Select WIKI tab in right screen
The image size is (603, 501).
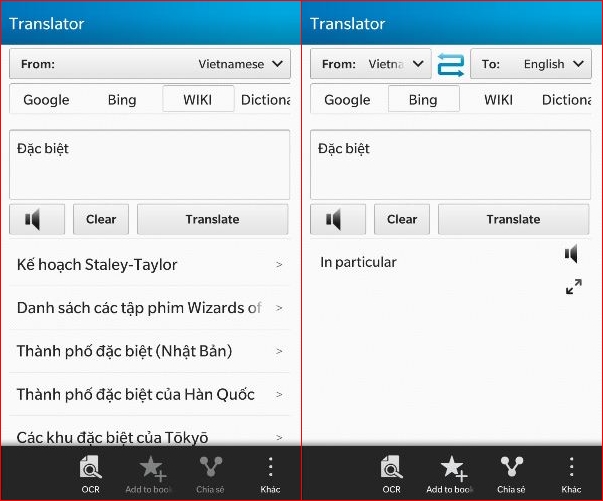pyautogui.click(x=498, y=100)
